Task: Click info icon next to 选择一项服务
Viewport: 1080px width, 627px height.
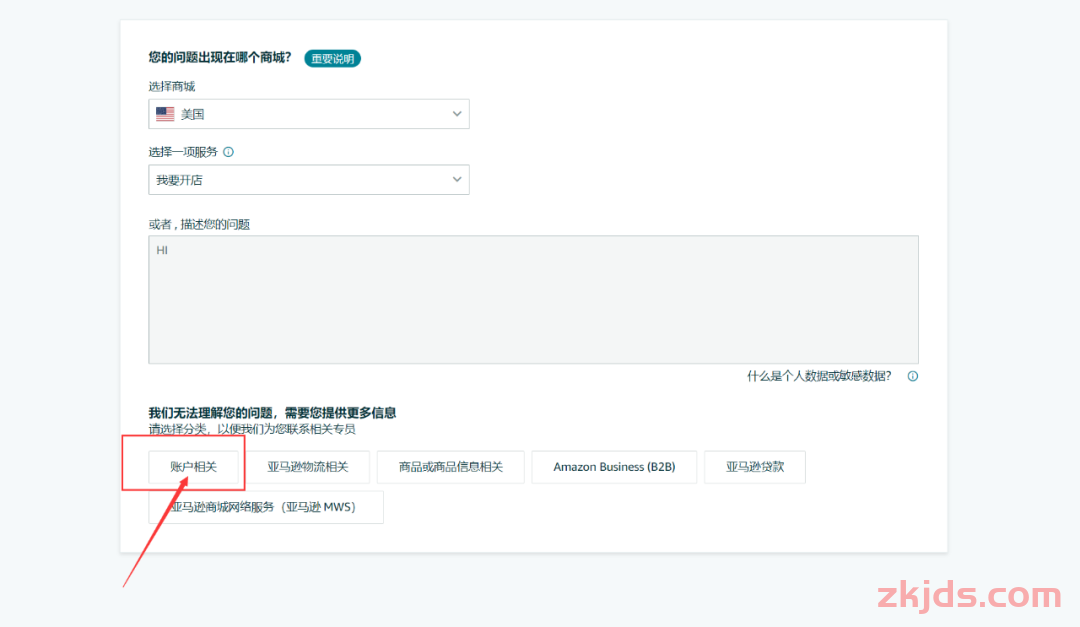Action: pos(229,152)
